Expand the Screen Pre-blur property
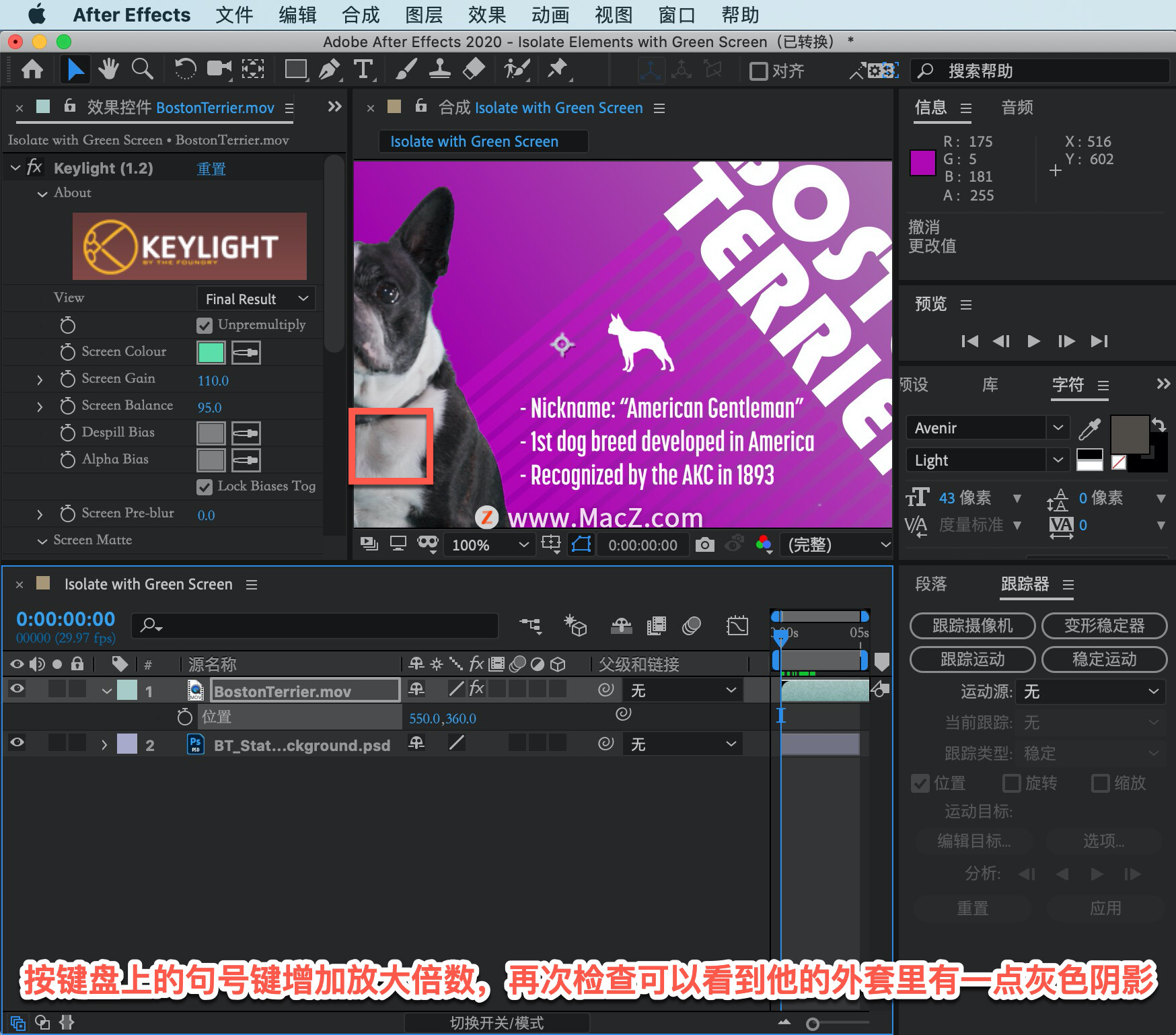Viewport: 1176px width, 1035px height. point(40,515)
